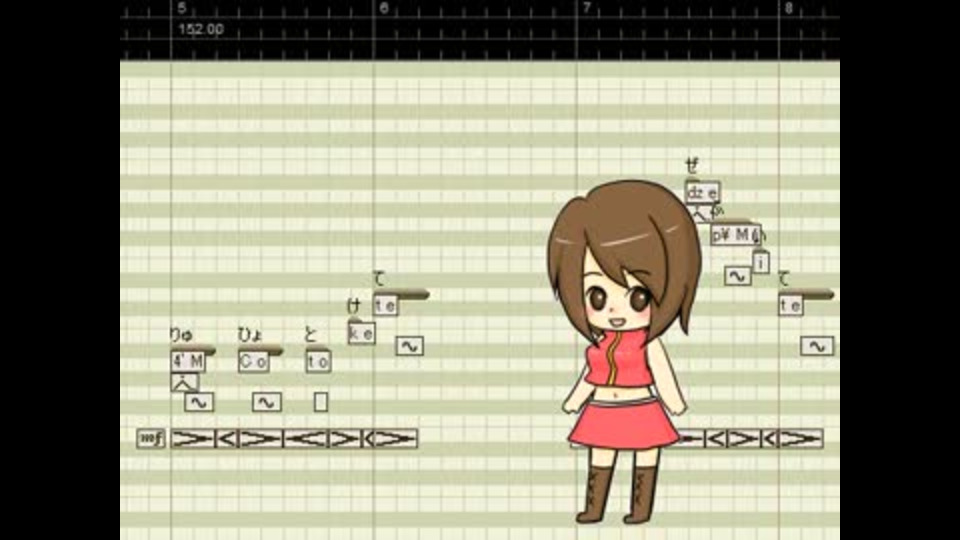Select the け note phoneme box k e
The width and height of the screenshot is (960, 540).
[361, 333]
